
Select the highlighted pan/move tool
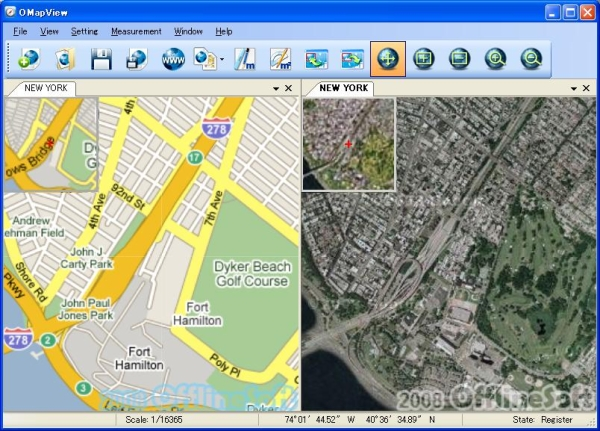pos(388,59)
